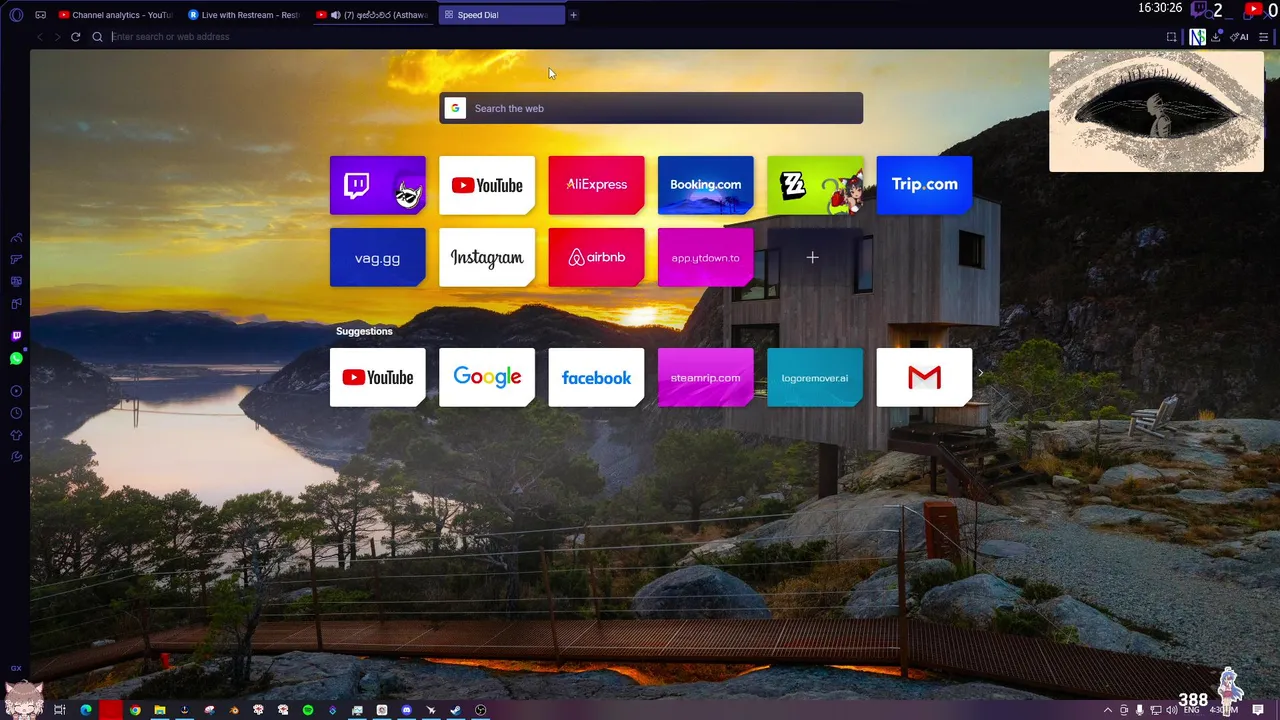This screenshot has height=720, width=1280.
Task: Open Blender from the taskbar
Action: click(233, 710)
